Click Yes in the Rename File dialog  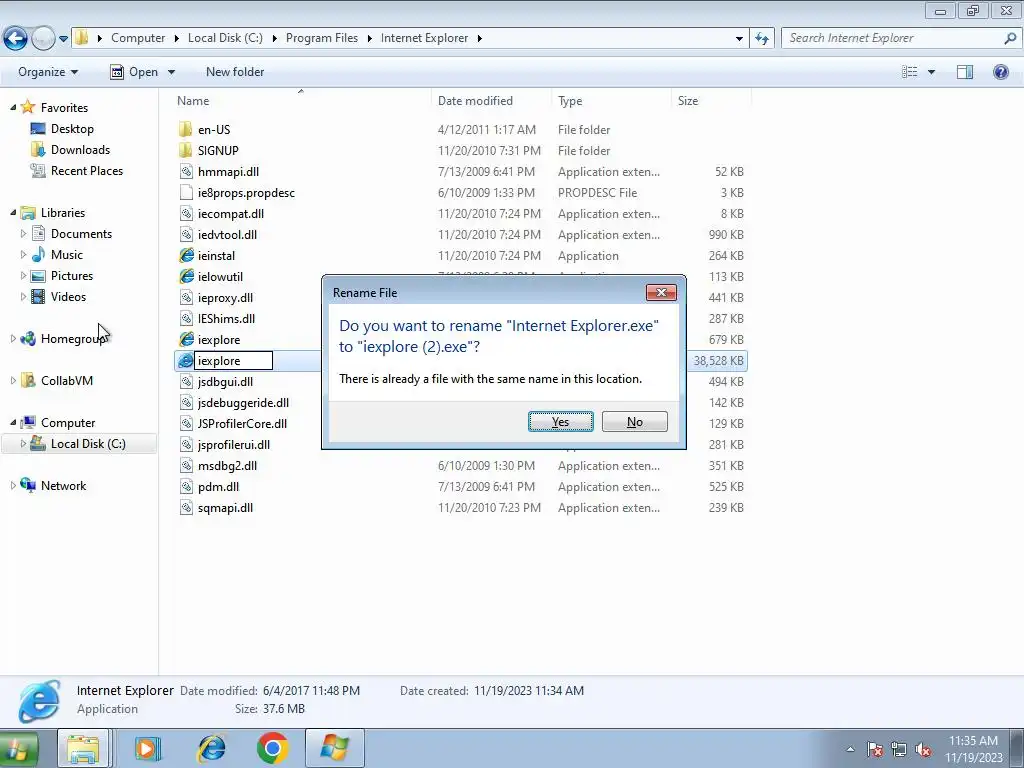pyautogui.click(x=560, y=422)
